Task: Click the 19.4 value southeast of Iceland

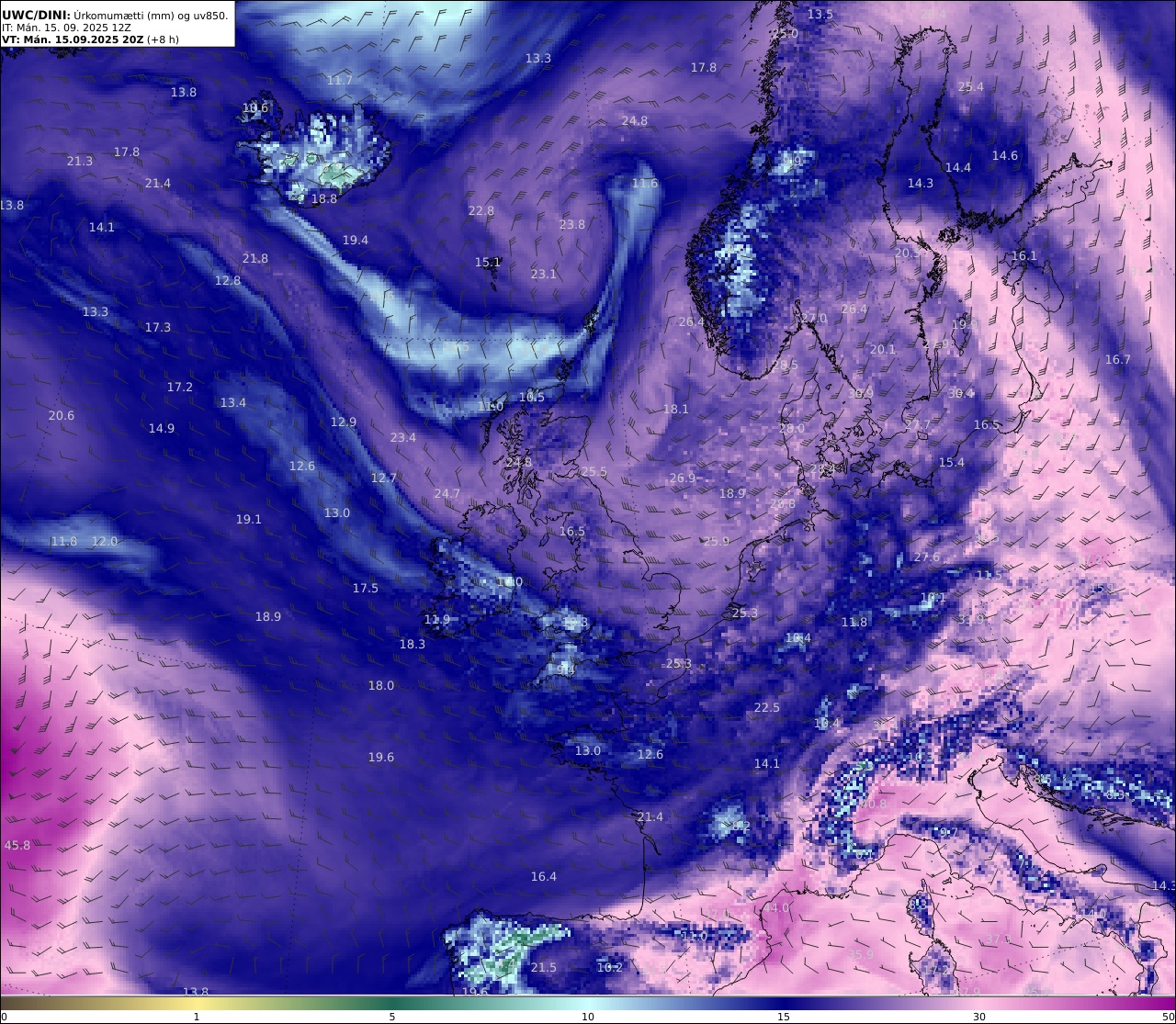Action: point(356,241)
